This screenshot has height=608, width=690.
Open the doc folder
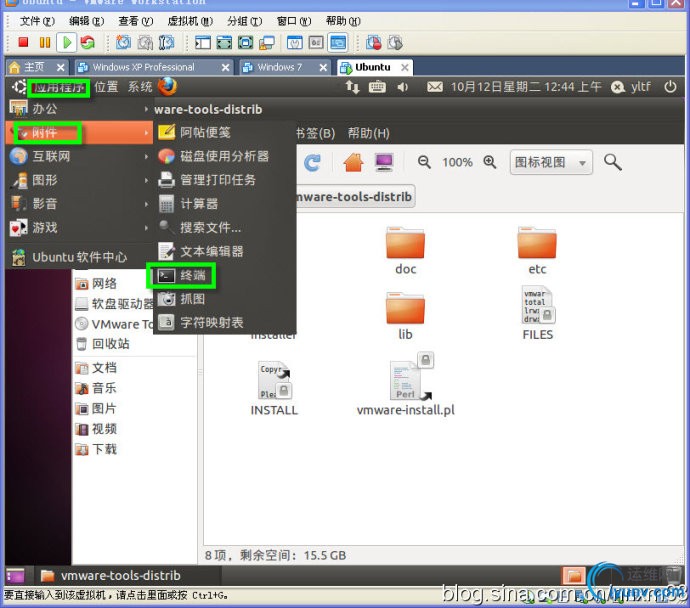[405, 250]
